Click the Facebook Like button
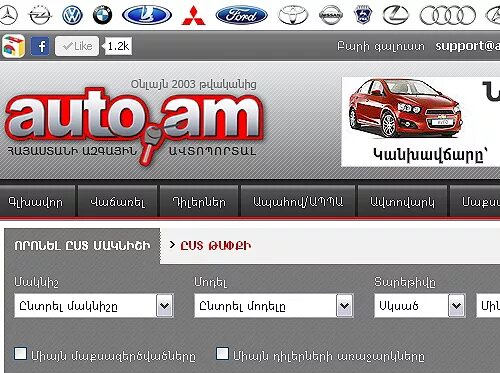 (77, 46)
